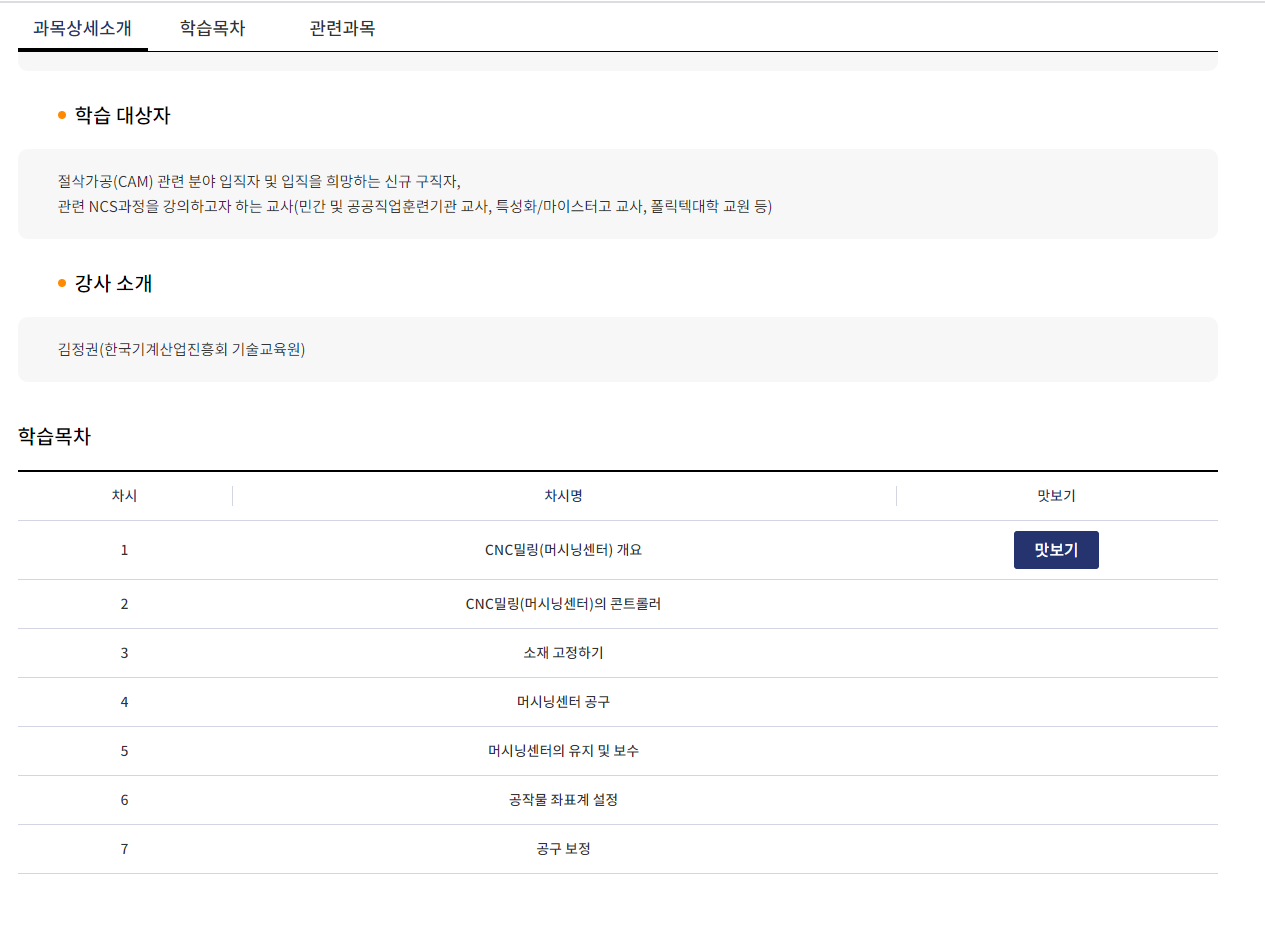Click the 학습 대상자 section heading
This screenshot has width=1265, height=928.
[x=122, y=115]
